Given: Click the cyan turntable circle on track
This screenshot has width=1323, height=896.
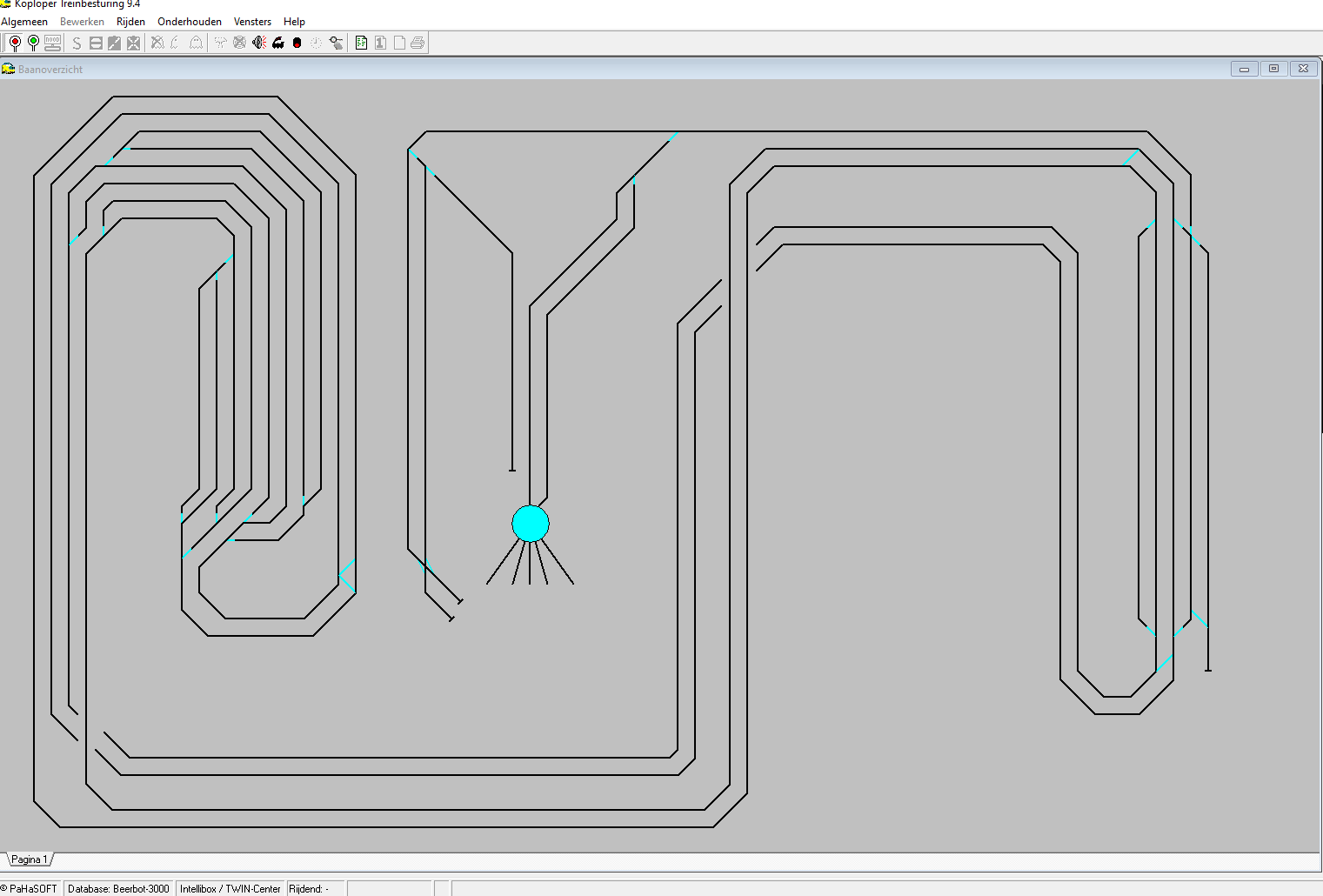Looking at the screenshot, I should pos(531,524).
